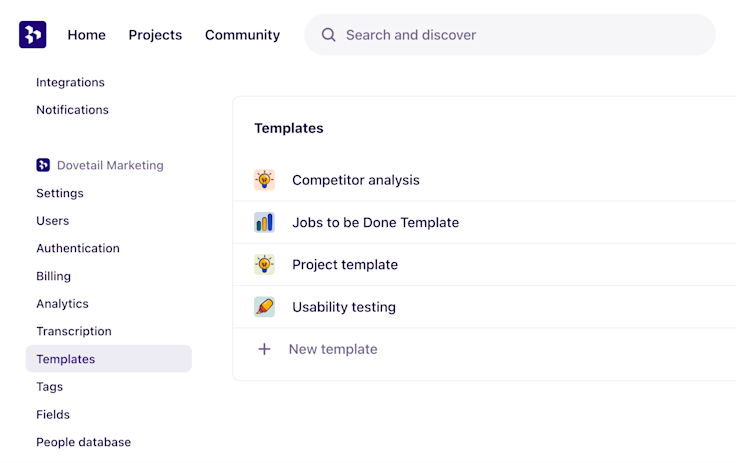Click the Usability testing marker icon

pyautogui.click(x=264, y=307)
